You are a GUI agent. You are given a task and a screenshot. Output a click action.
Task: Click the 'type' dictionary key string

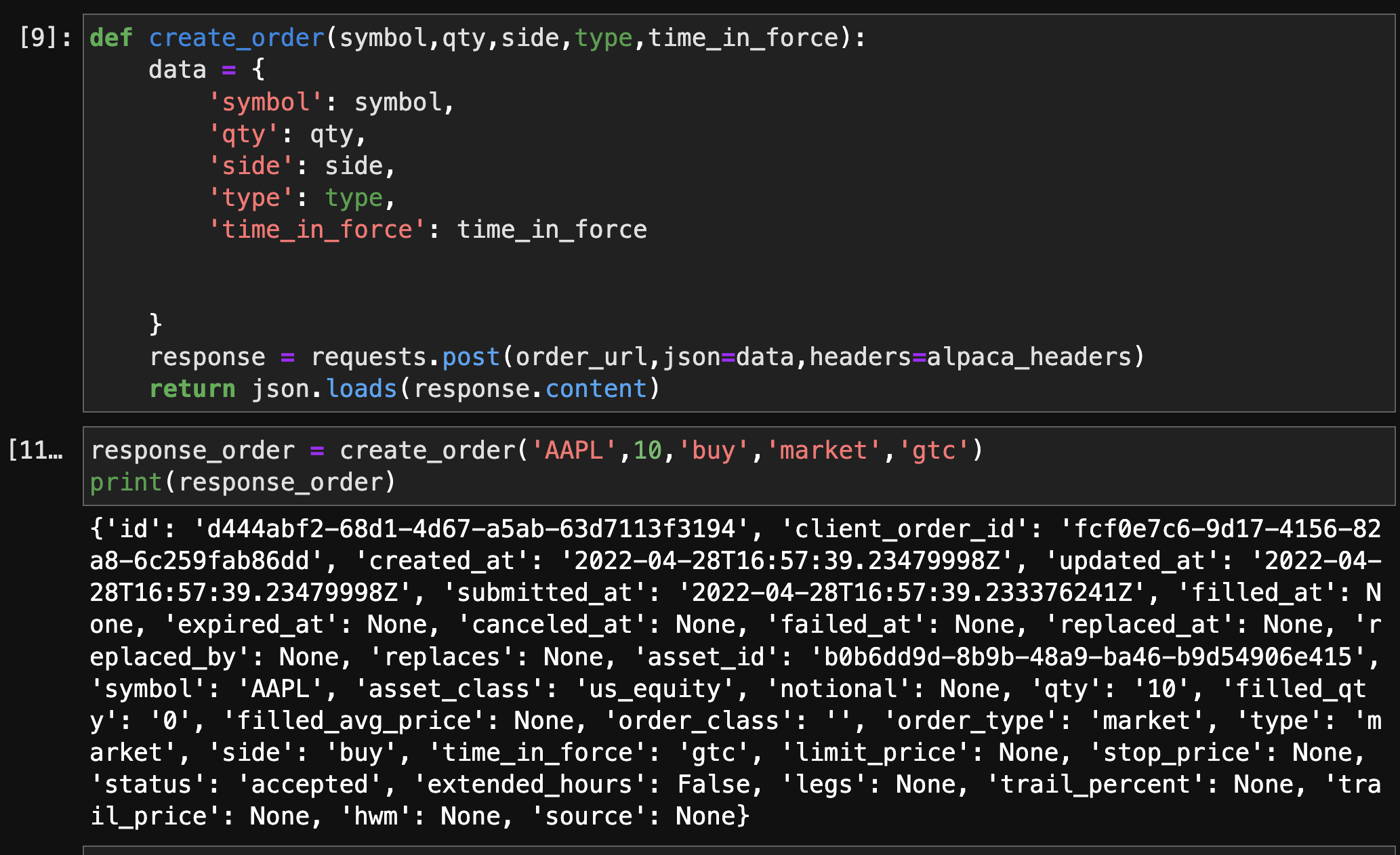[251, 198]
